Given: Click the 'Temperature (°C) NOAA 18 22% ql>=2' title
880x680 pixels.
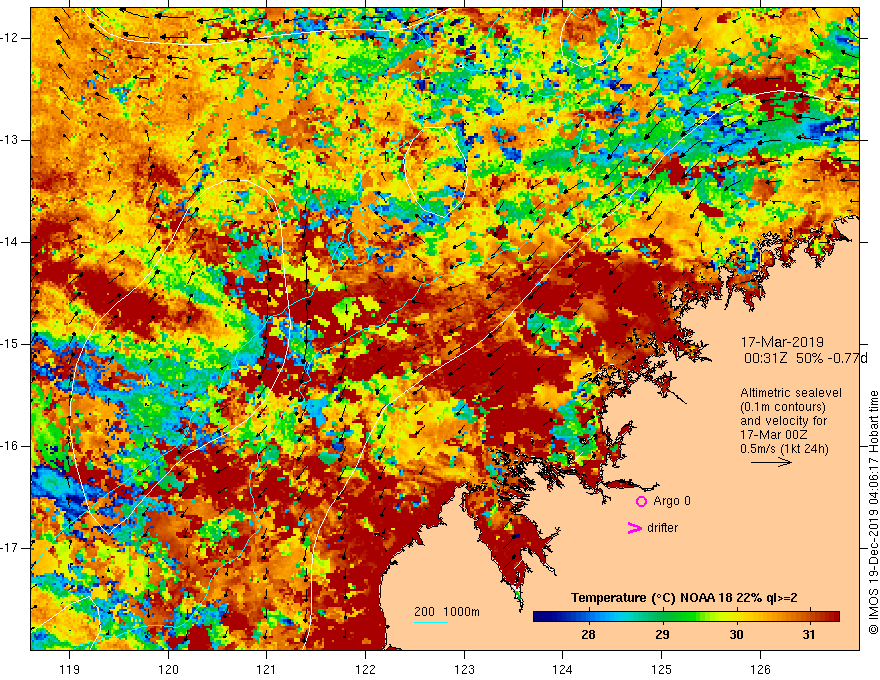Looking at the screenshot, I should click(684, 598).
